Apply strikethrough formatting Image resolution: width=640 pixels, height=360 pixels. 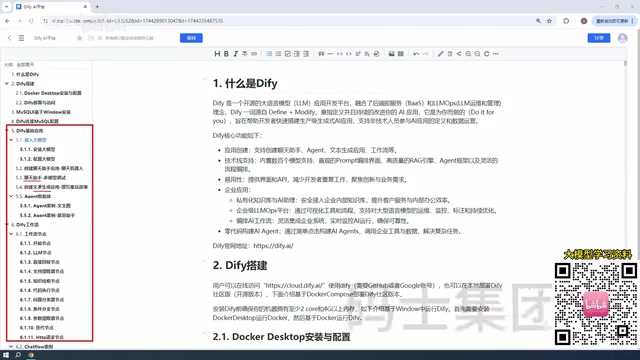[244, 54]
